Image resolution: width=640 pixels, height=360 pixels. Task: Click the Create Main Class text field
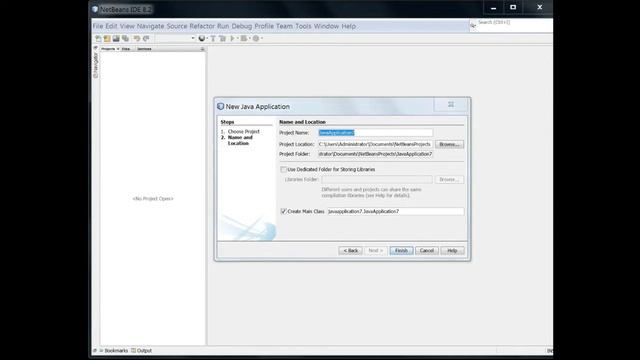click(x=396, y=211)
